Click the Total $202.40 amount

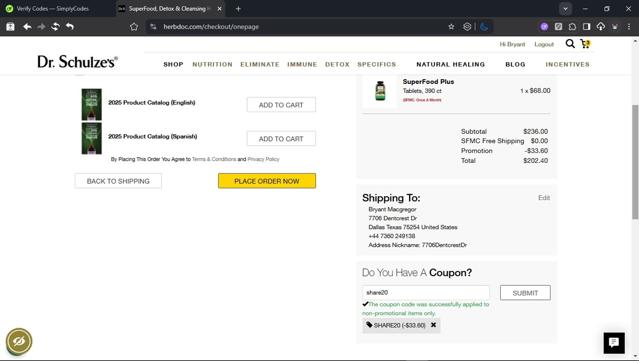(535, 161)
